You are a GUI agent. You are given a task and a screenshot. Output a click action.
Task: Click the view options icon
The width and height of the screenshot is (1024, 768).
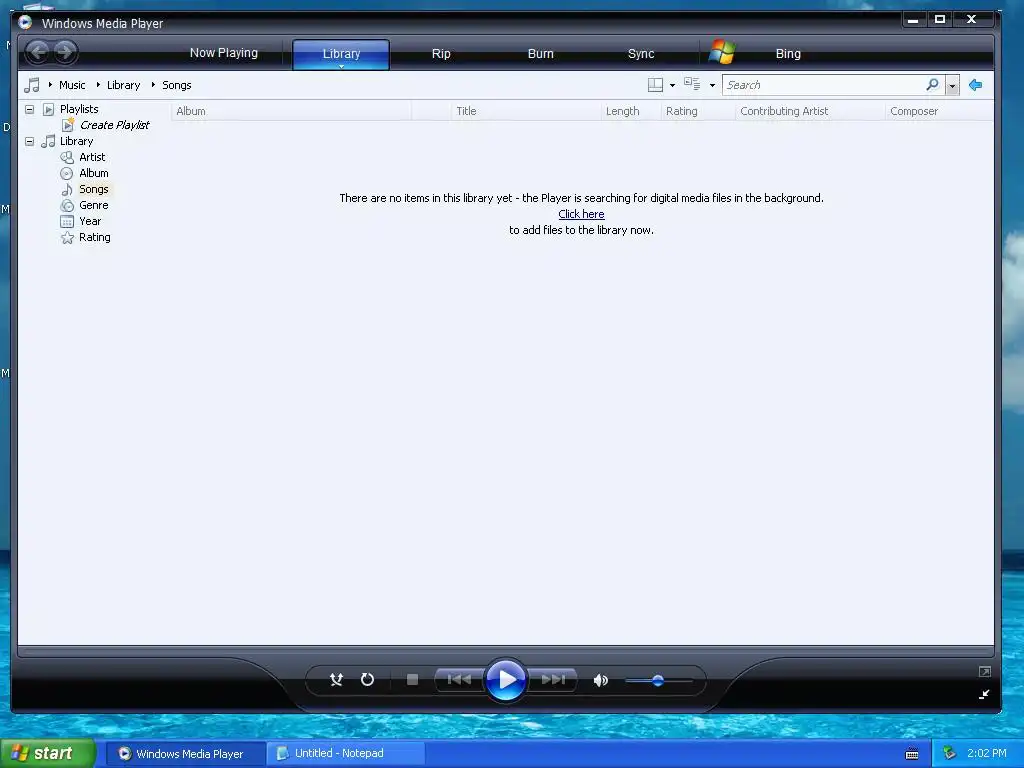pos(692,84)
